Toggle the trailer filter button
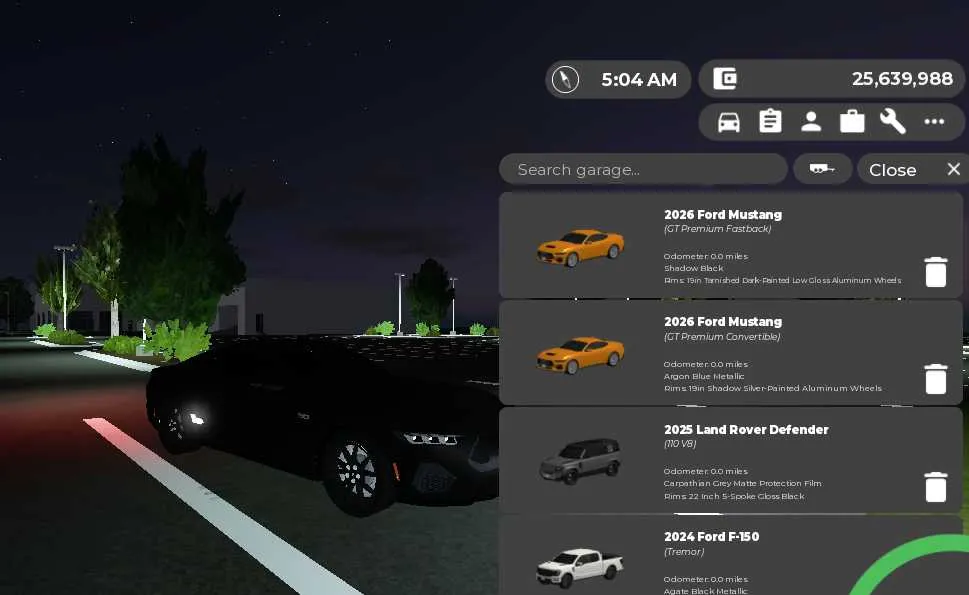The width and height of the screenshot is (969, 595). (x=822, y=169)
